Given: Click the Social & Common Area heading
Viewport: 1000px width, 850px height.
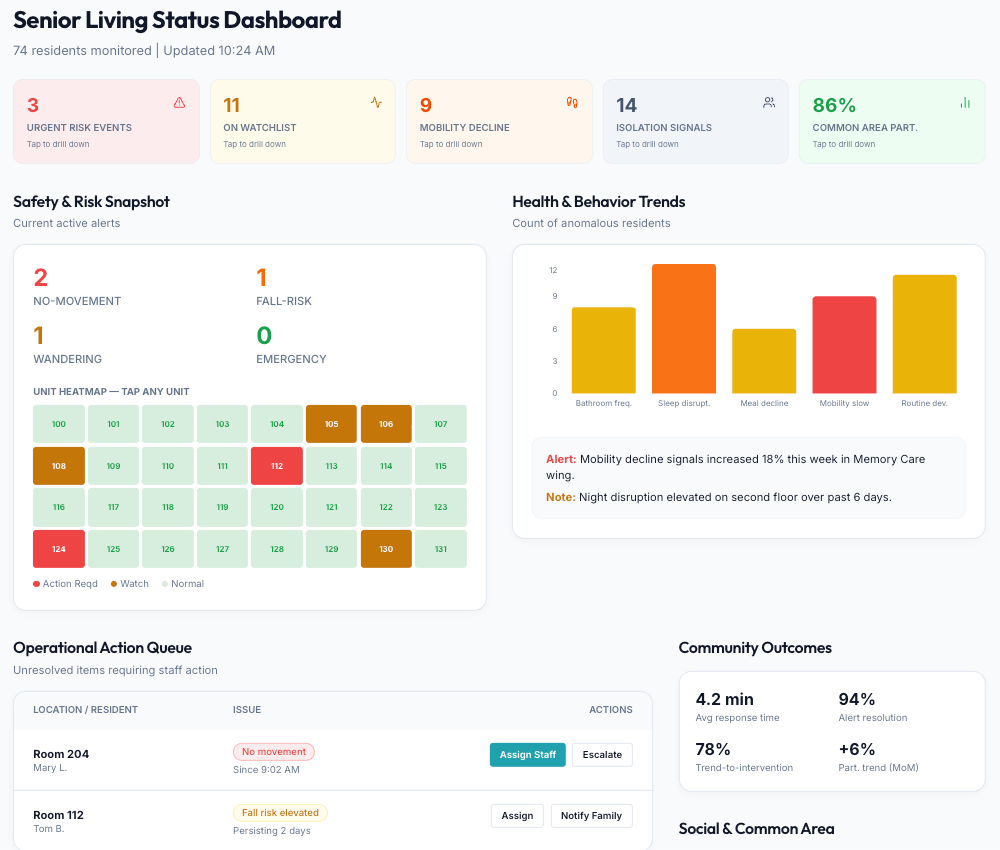Looking at the screenshot, I should click(756, 828).
